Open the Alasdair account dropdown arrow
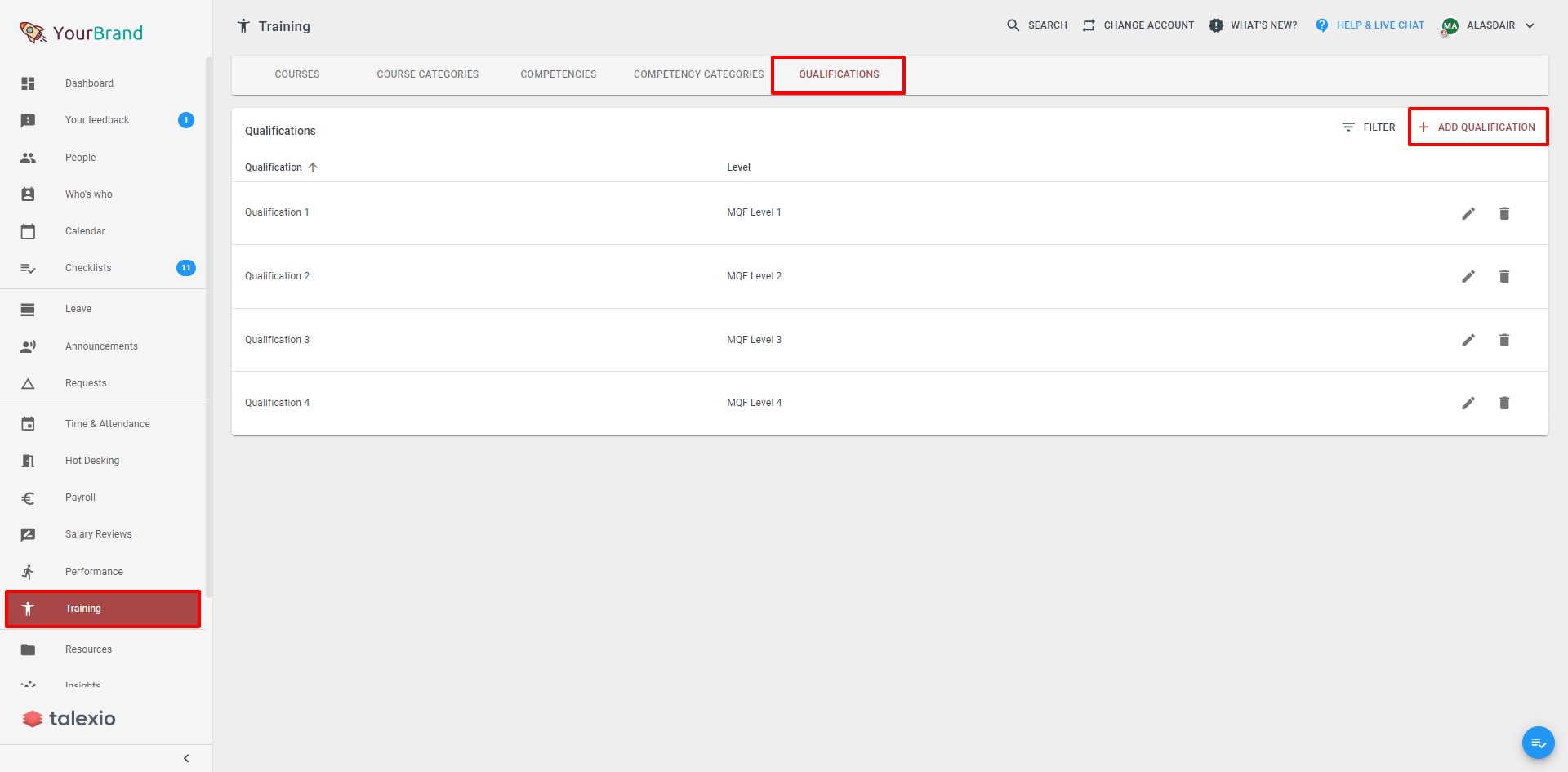The image size is (1568, 772). pyautogui.click(x=1530, y=25)
